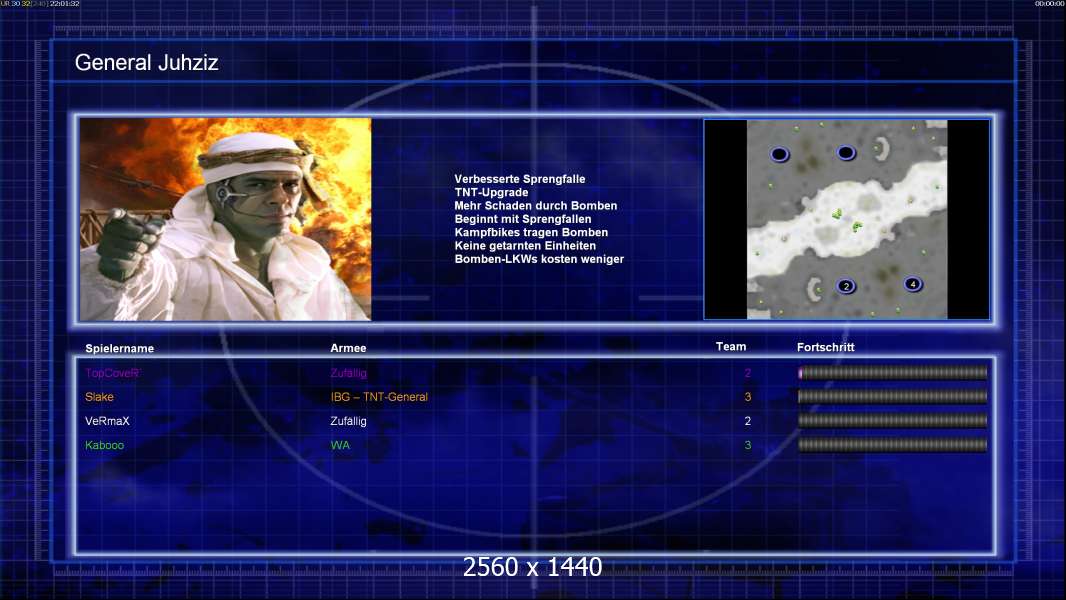1066x600 pixels.
Task: Select 'TNT-Upgrade' ability line
Action: pyautogui.click(x=491, y=192)
